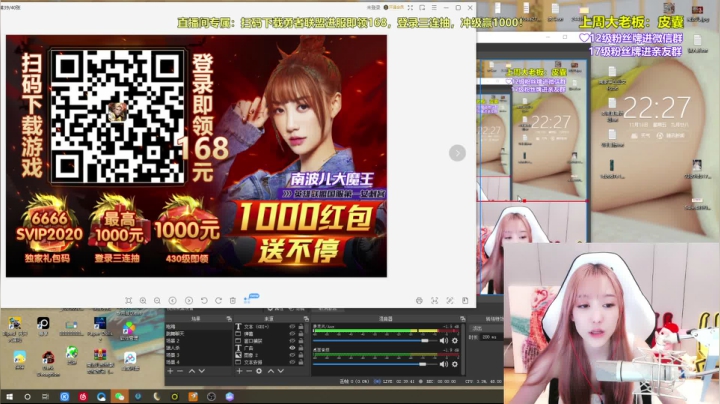Viewport: 720px width, 404px height.
Task: Open the WinRAR archive icon on desktop
Action: pyautogui.click(x=100, y=355)
